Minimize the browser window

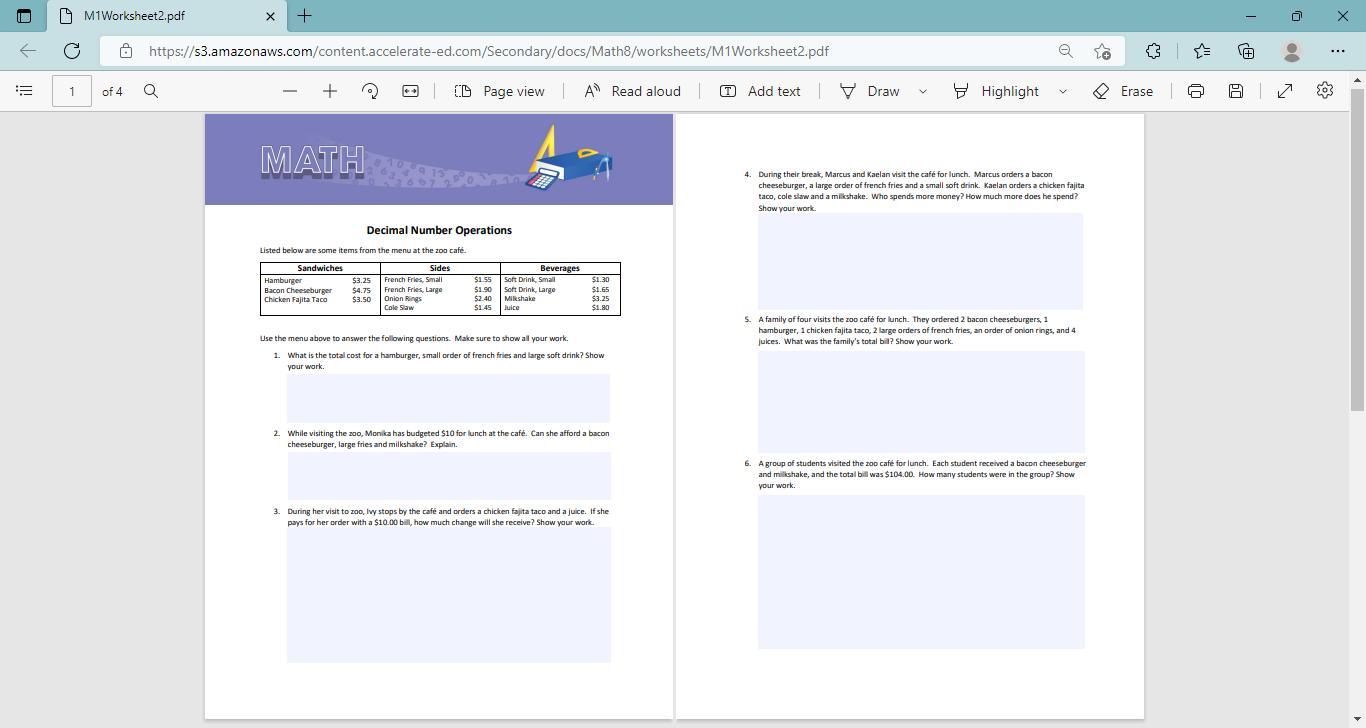[1251, 16]
